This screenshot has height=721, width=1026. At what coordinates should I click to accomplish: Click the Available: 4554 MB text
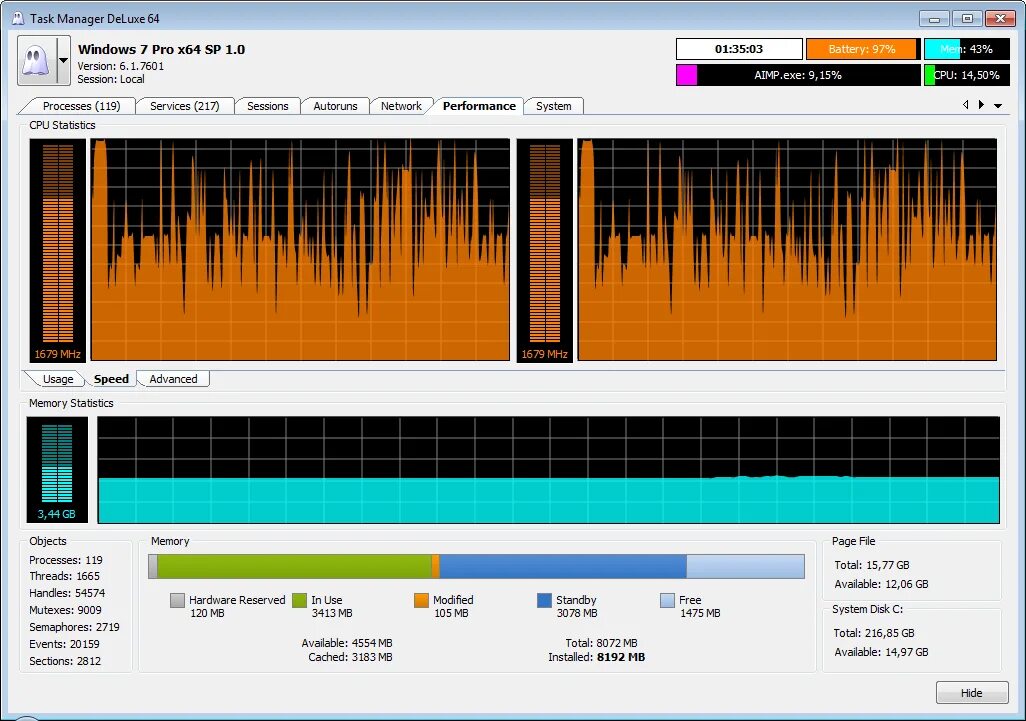coord(347,643)
